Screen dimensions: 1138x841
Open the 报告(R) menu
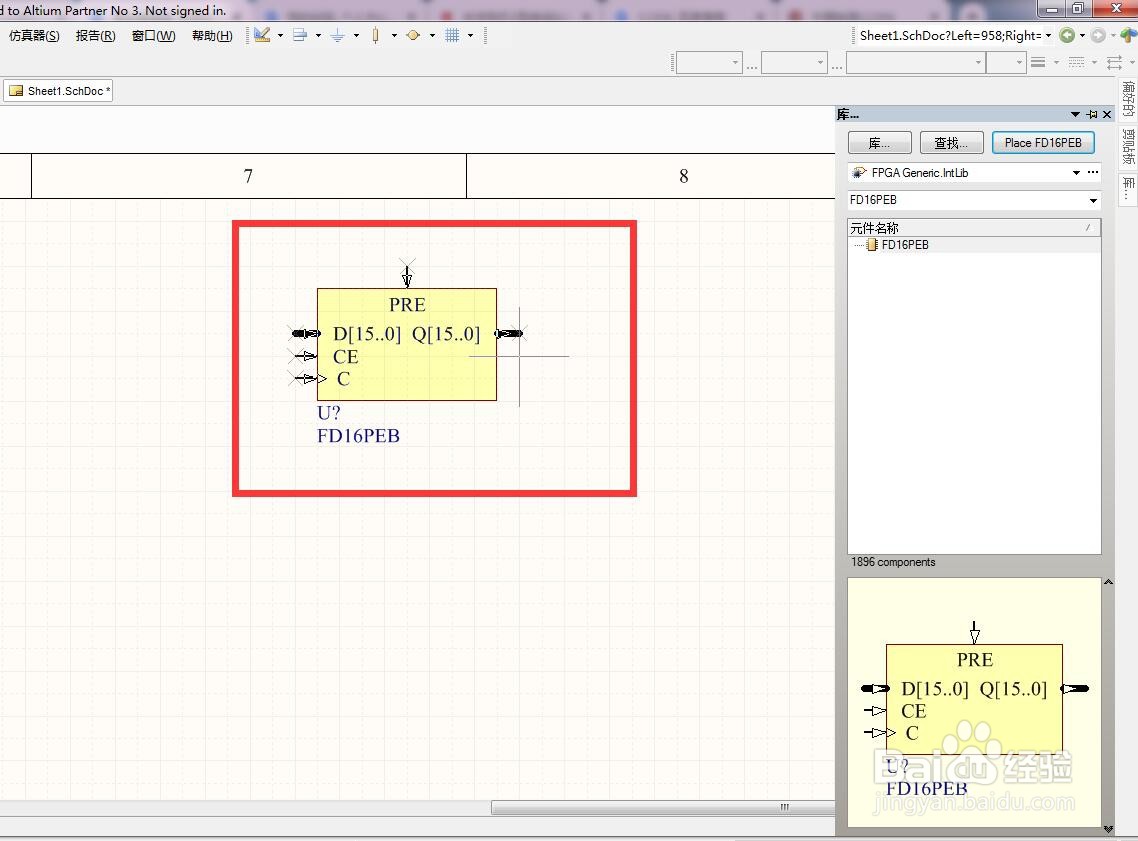point(96,36)
